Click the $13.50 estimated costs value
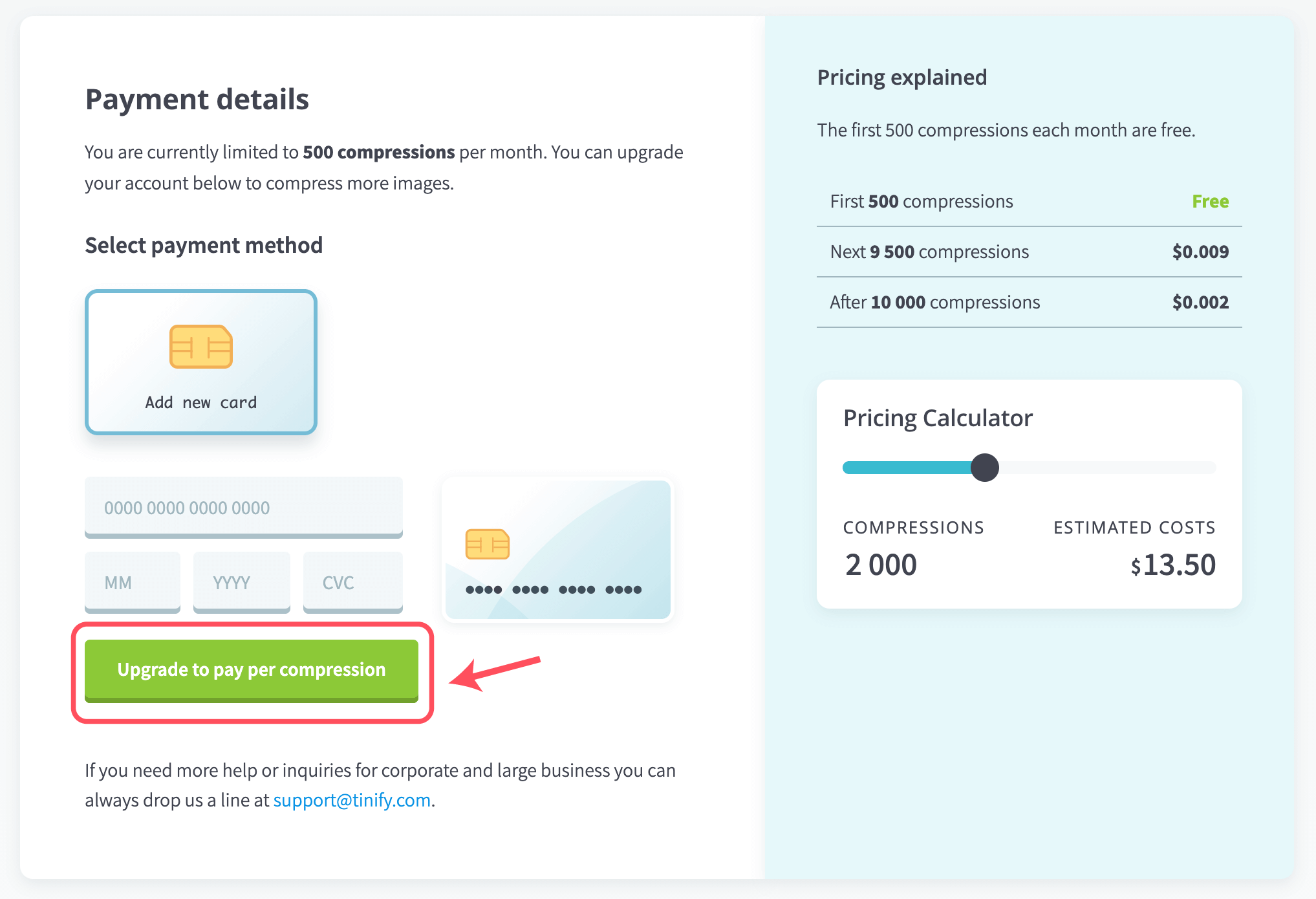 click(1173, 565)
